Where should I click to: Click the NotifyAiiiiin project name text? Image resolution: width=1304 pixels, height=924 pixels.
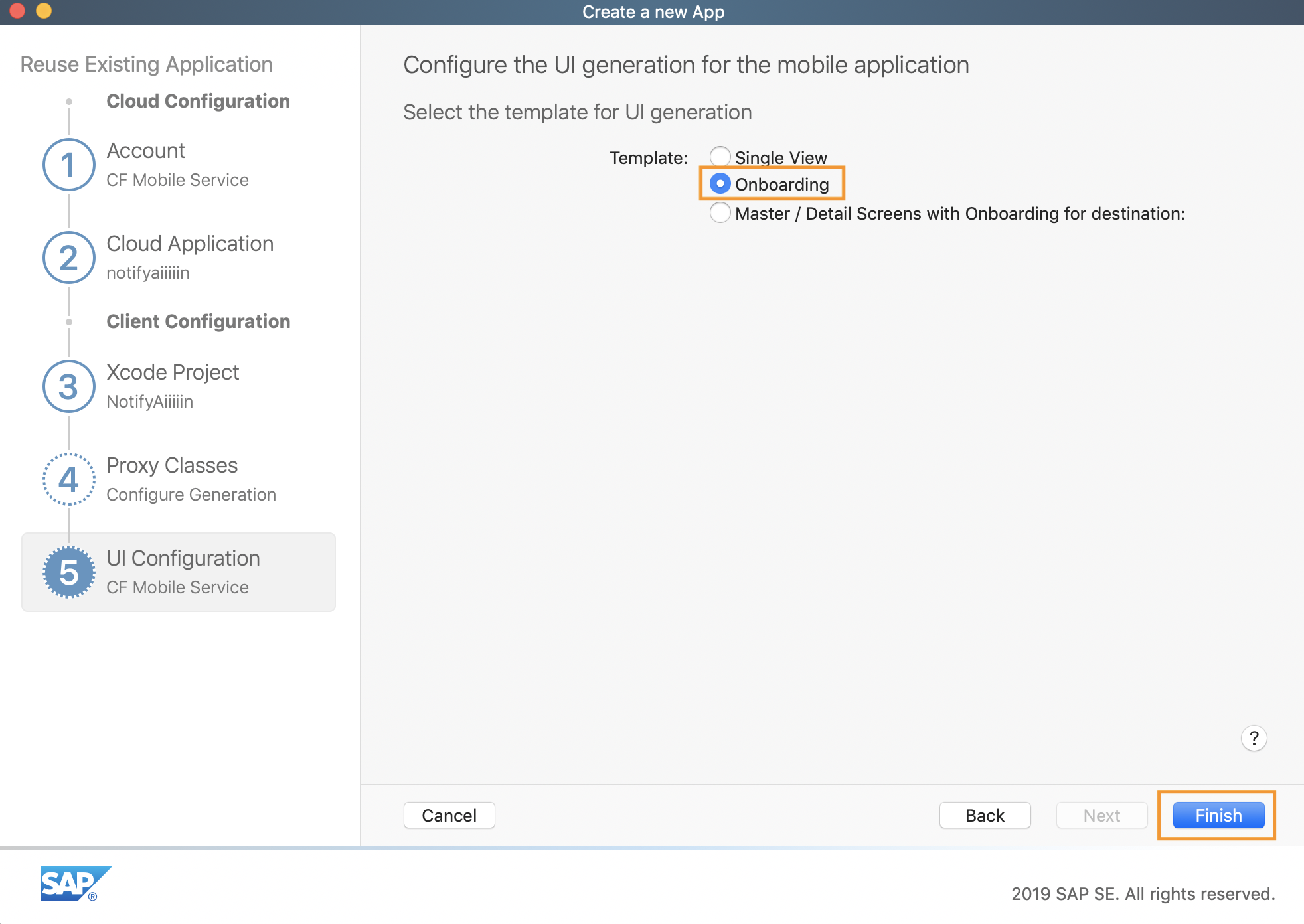pos(150,402)
